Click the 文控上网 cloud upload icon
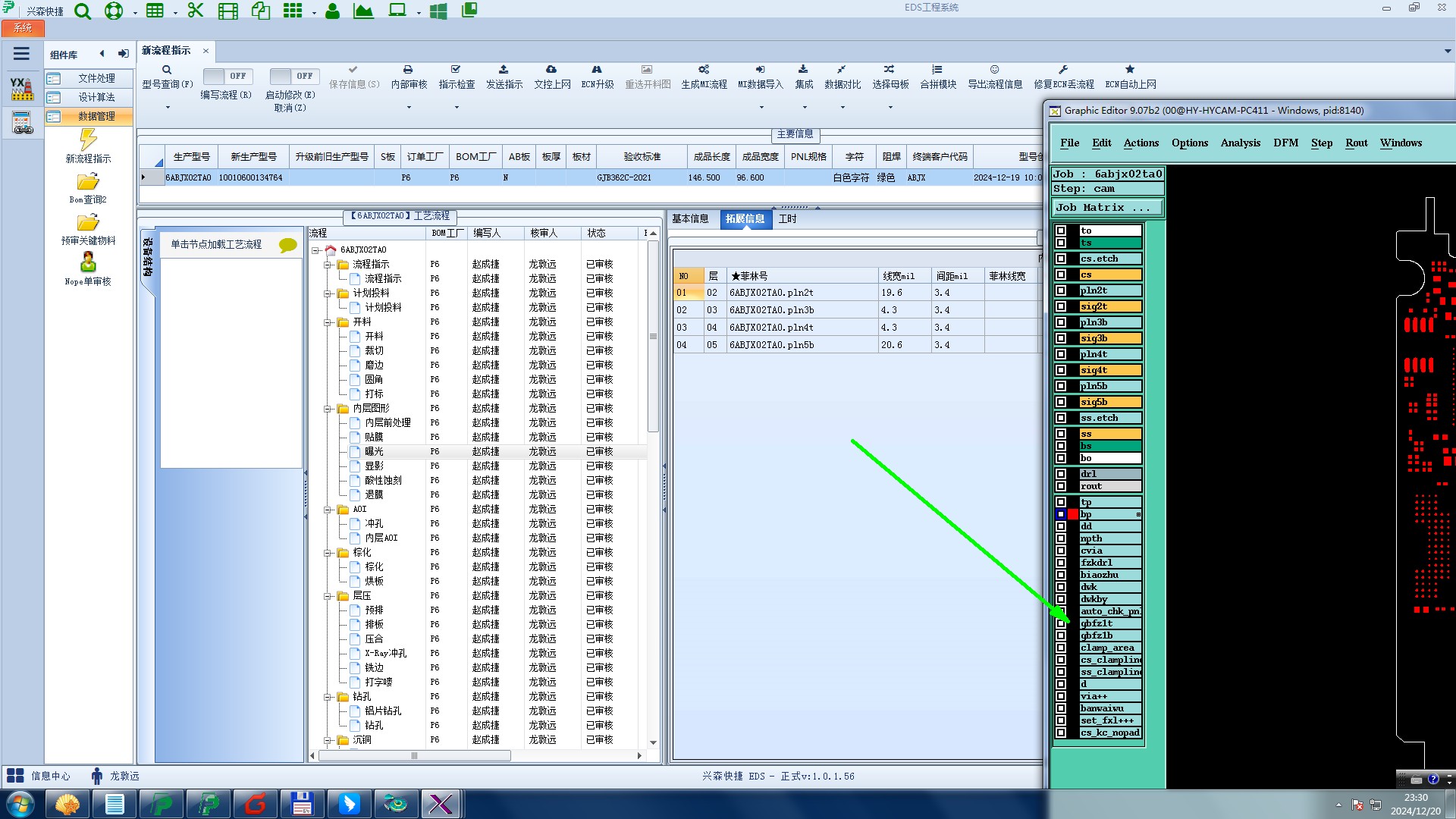 (x=551, y=70)
